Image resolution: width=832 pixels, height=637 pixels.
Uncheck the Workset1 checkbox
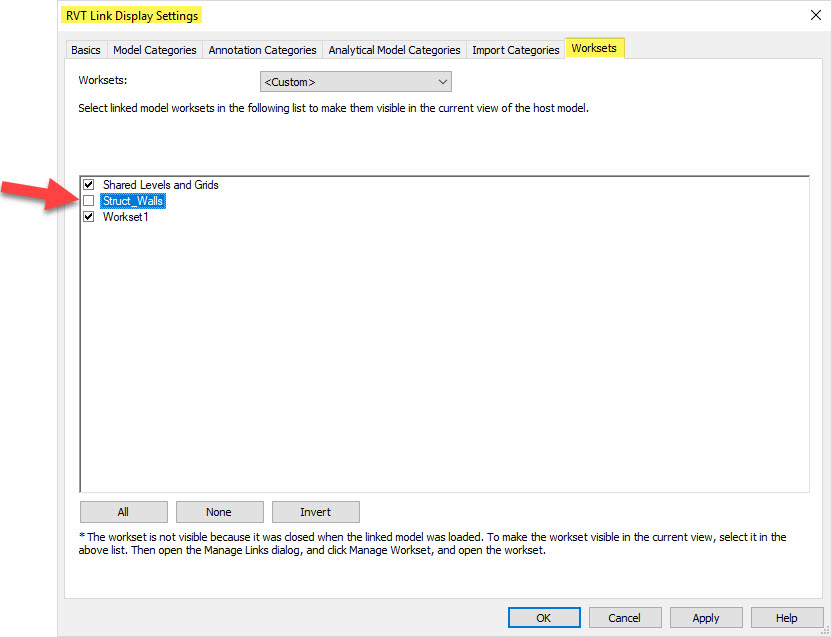(x=89, y=217)
